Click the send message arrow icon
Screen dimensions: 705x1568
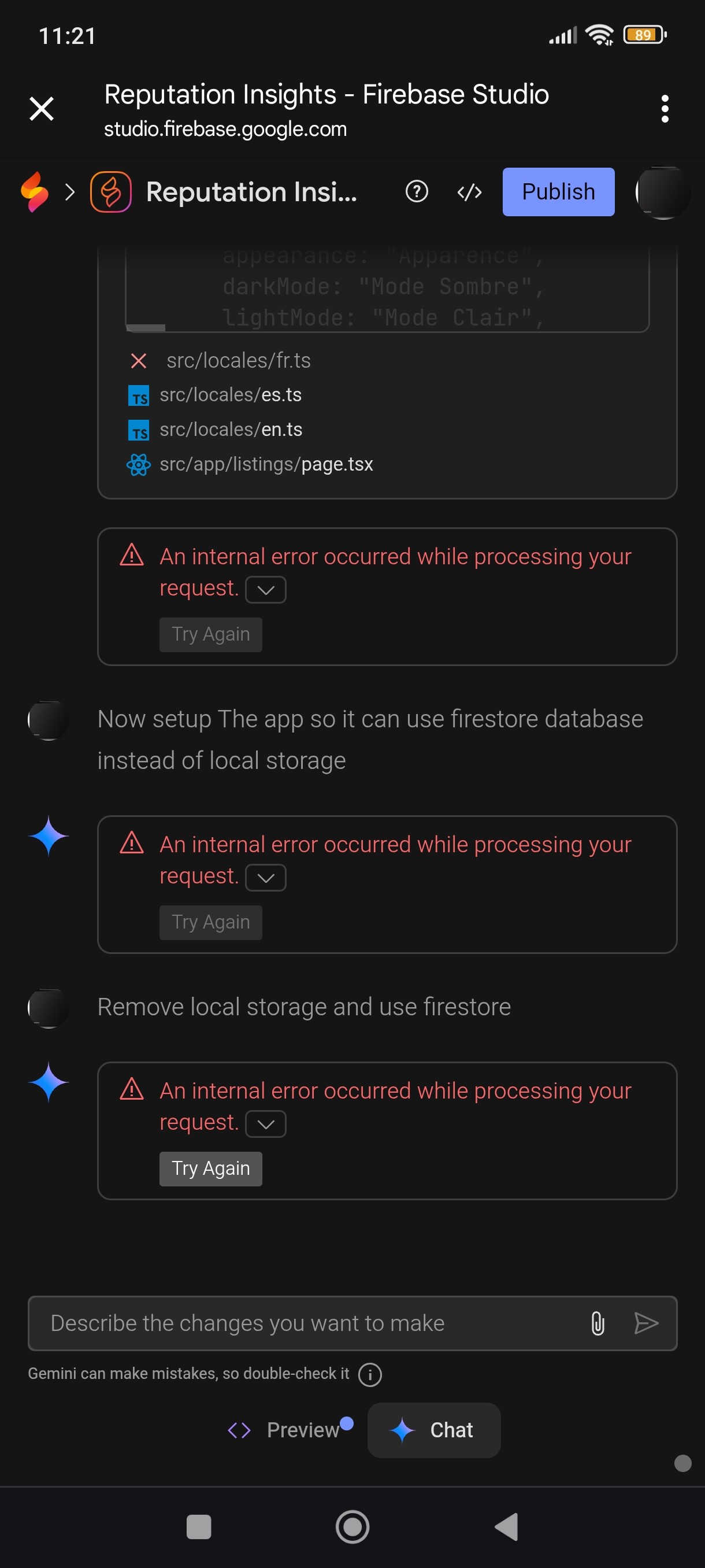645,1323
